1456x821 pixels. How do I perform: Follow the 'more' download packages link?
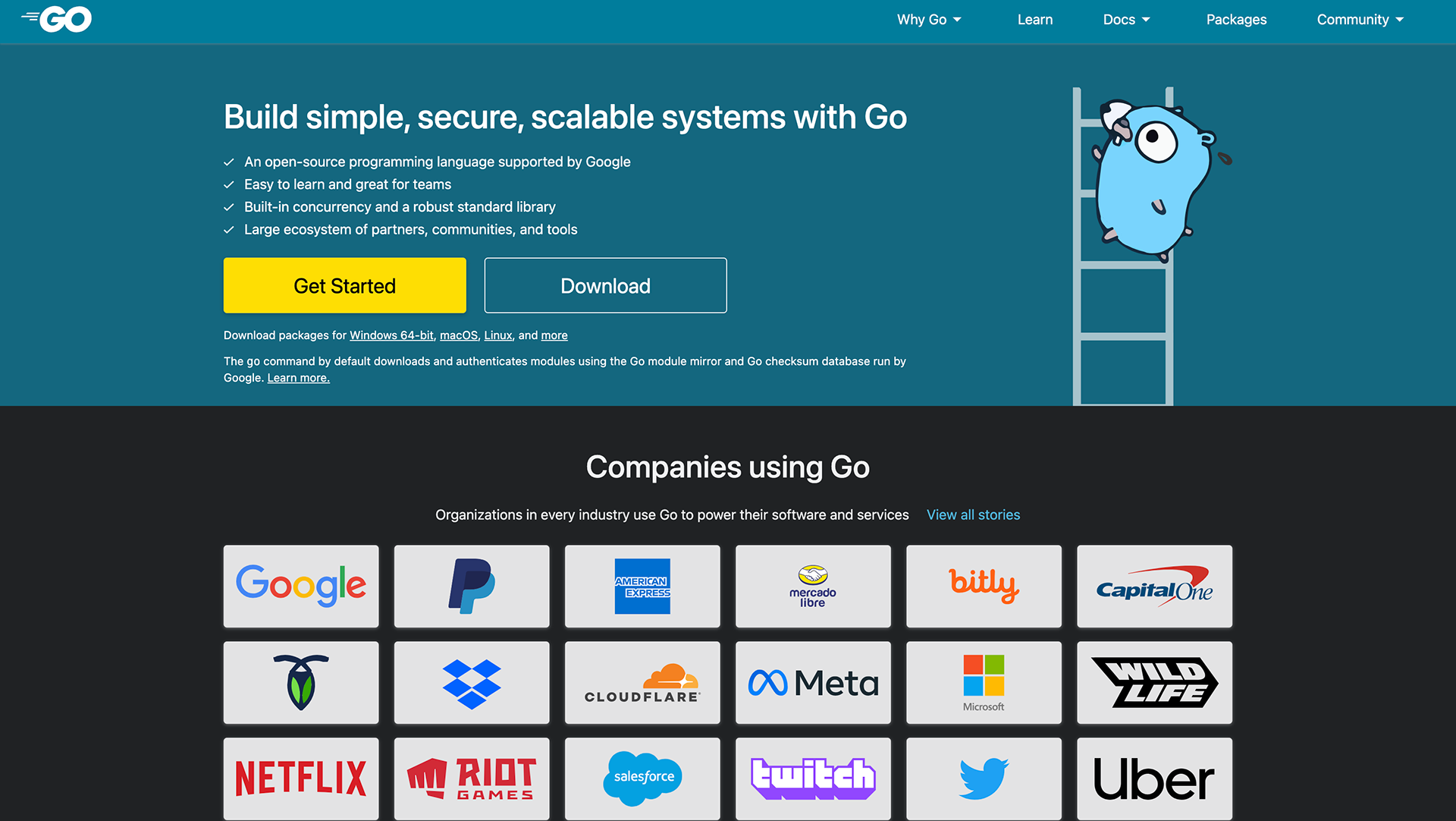click(x=554, y=335)
